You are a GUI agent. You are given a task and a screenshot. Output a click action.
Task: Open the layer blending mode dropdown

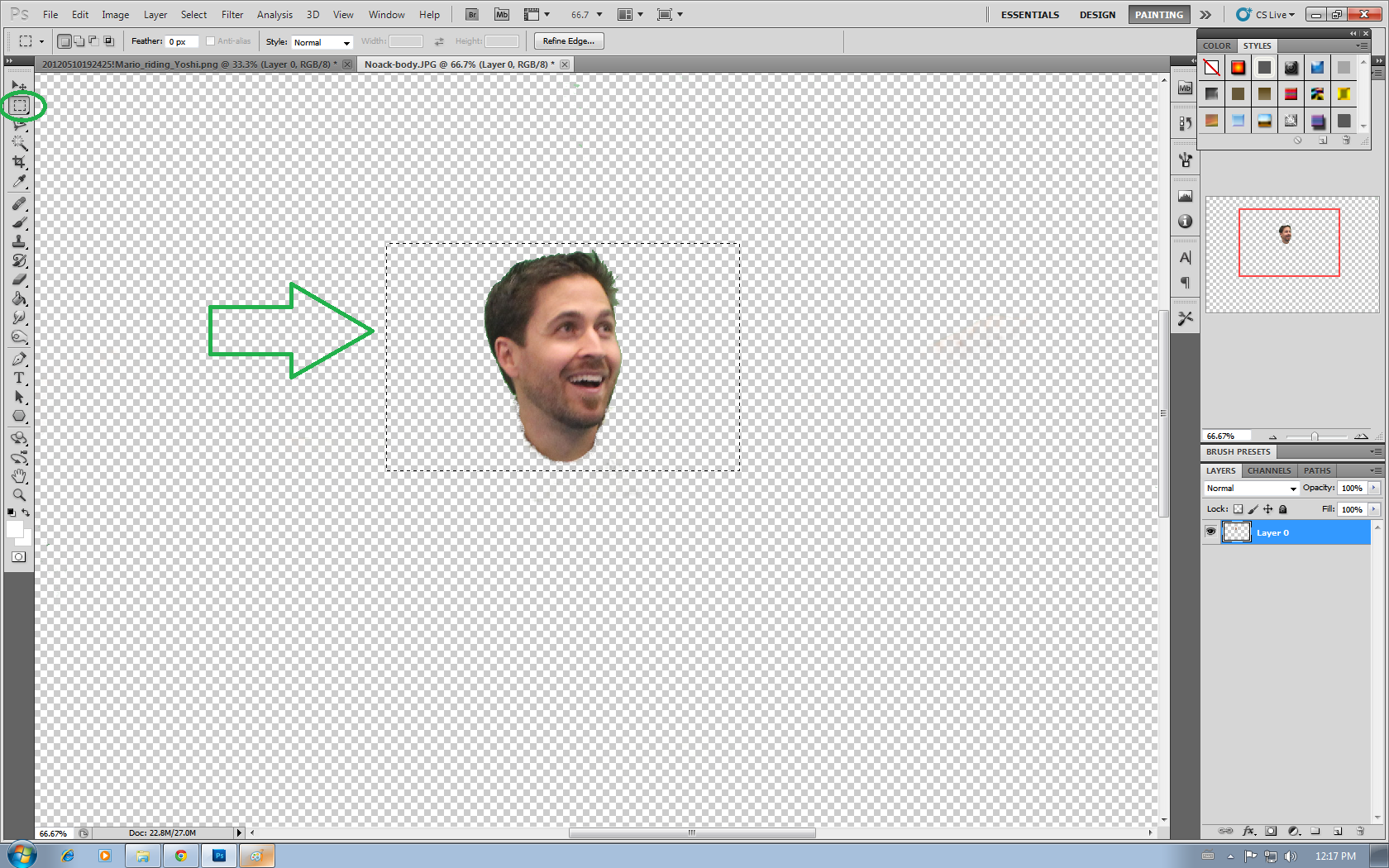pyautogui.click(x=1249, y=488)
